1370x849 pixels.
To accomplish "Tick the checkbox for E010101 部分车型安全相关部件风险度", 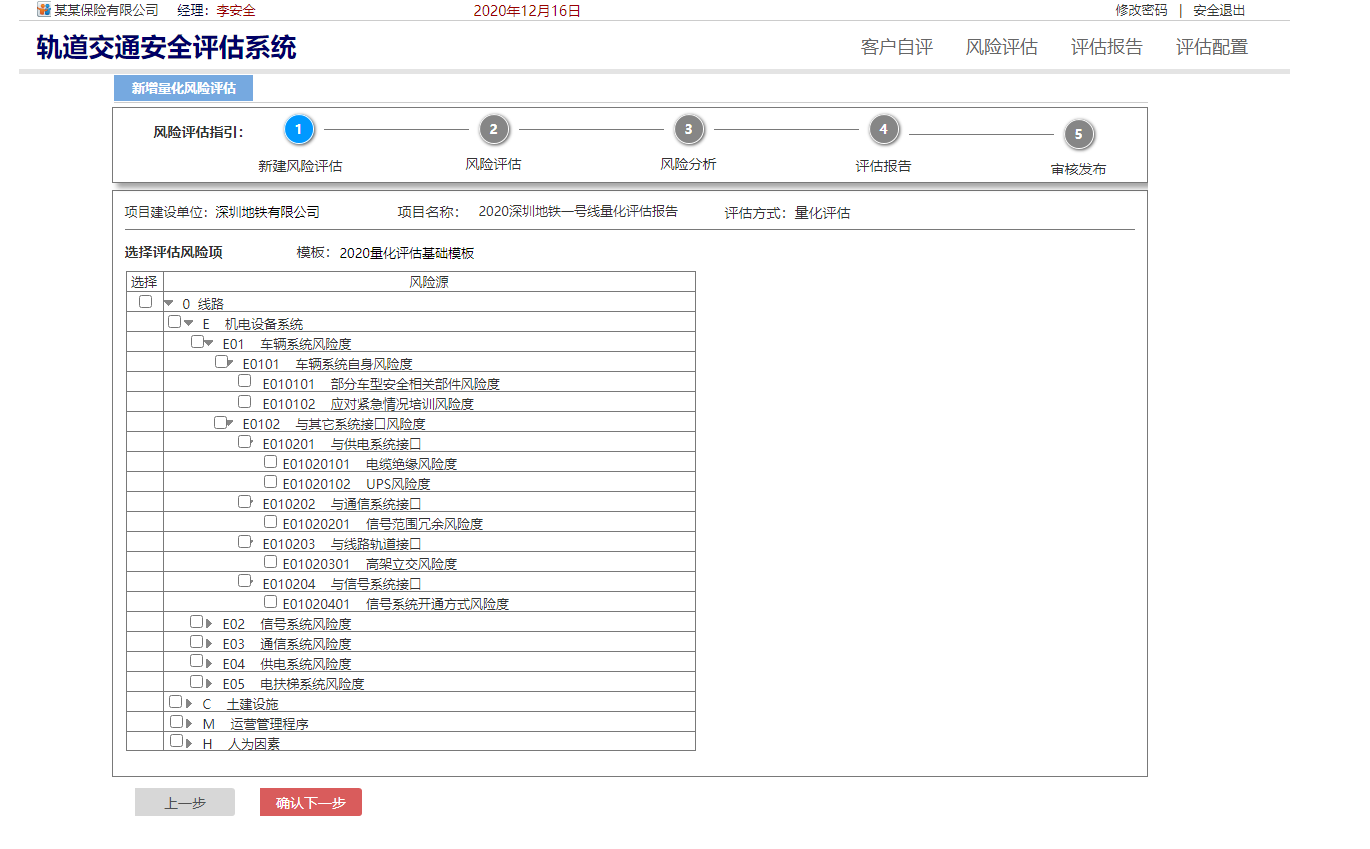I will pyautogui.click(x=245, y=382).
